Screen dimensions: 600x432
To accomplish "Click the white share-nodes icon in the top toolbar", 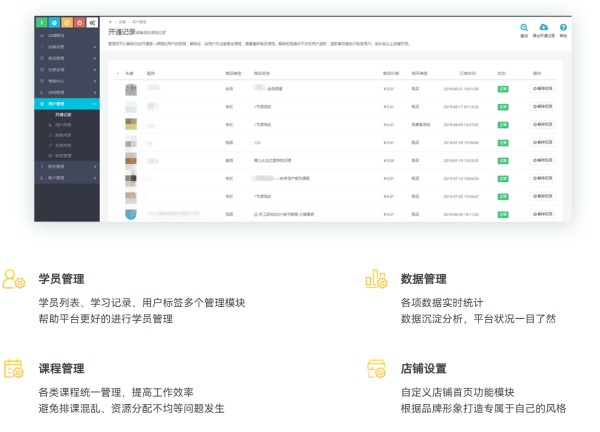I will 92,23.
